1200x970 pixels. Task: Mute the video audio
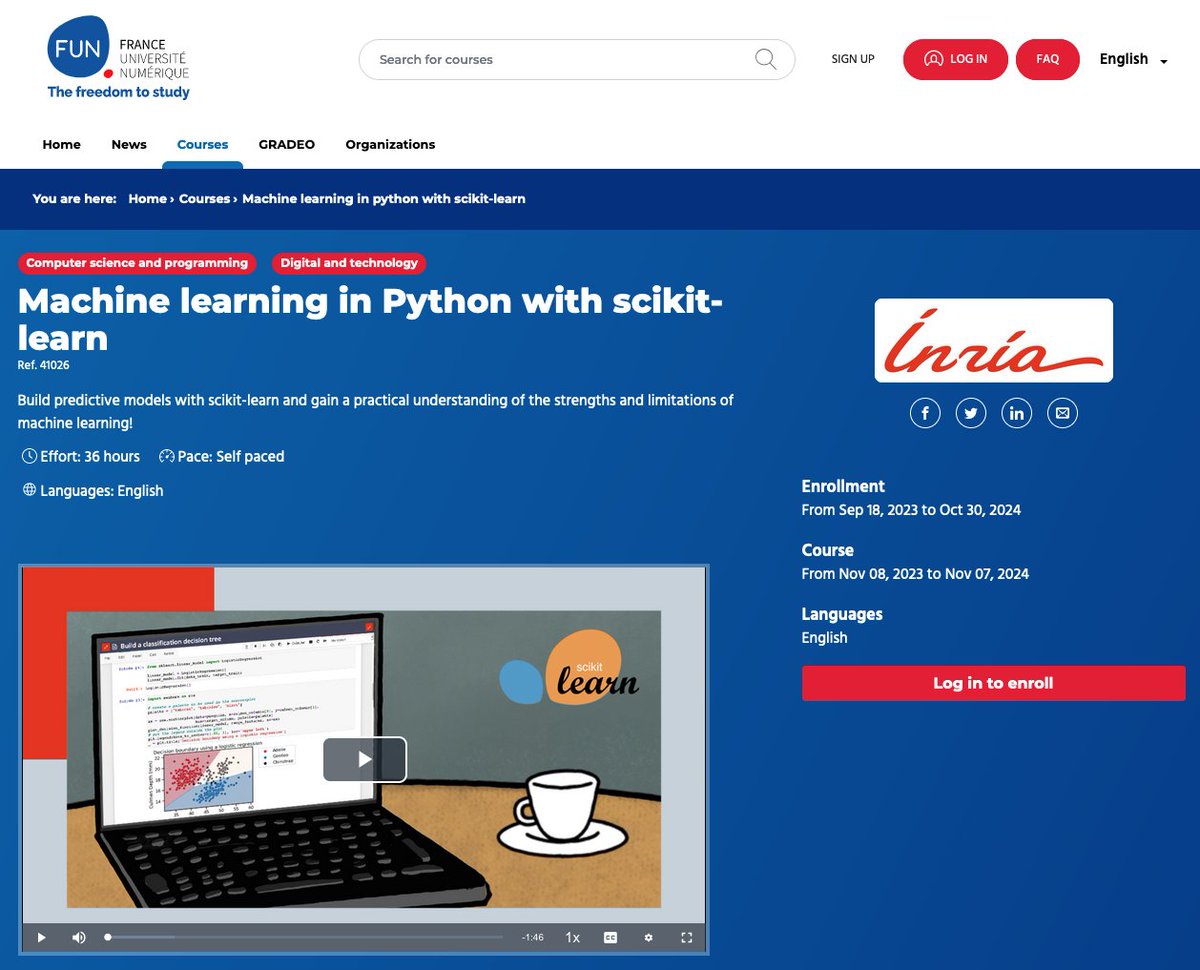(78, 937)
